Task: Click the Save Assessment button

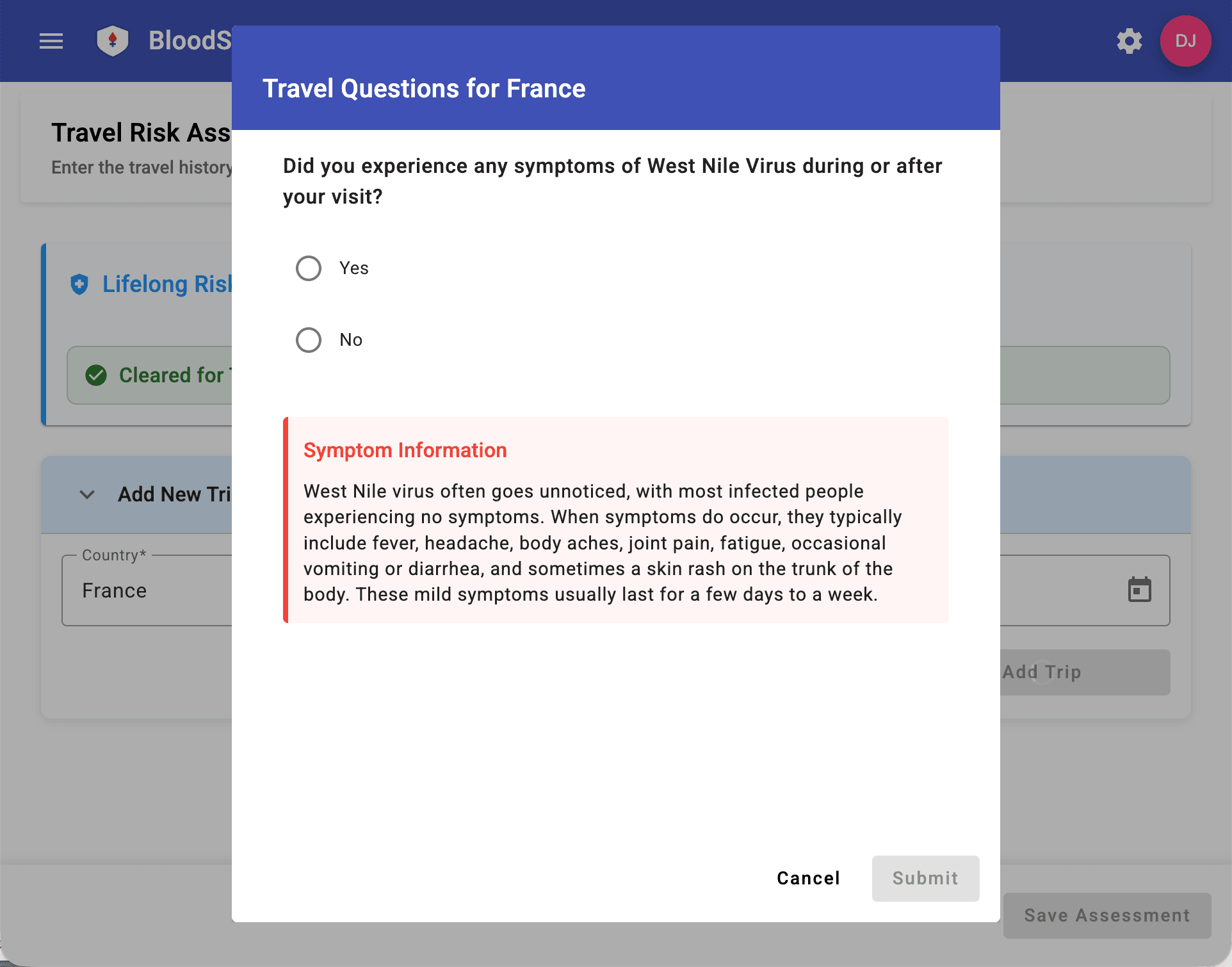Action: click(1106, 915)
